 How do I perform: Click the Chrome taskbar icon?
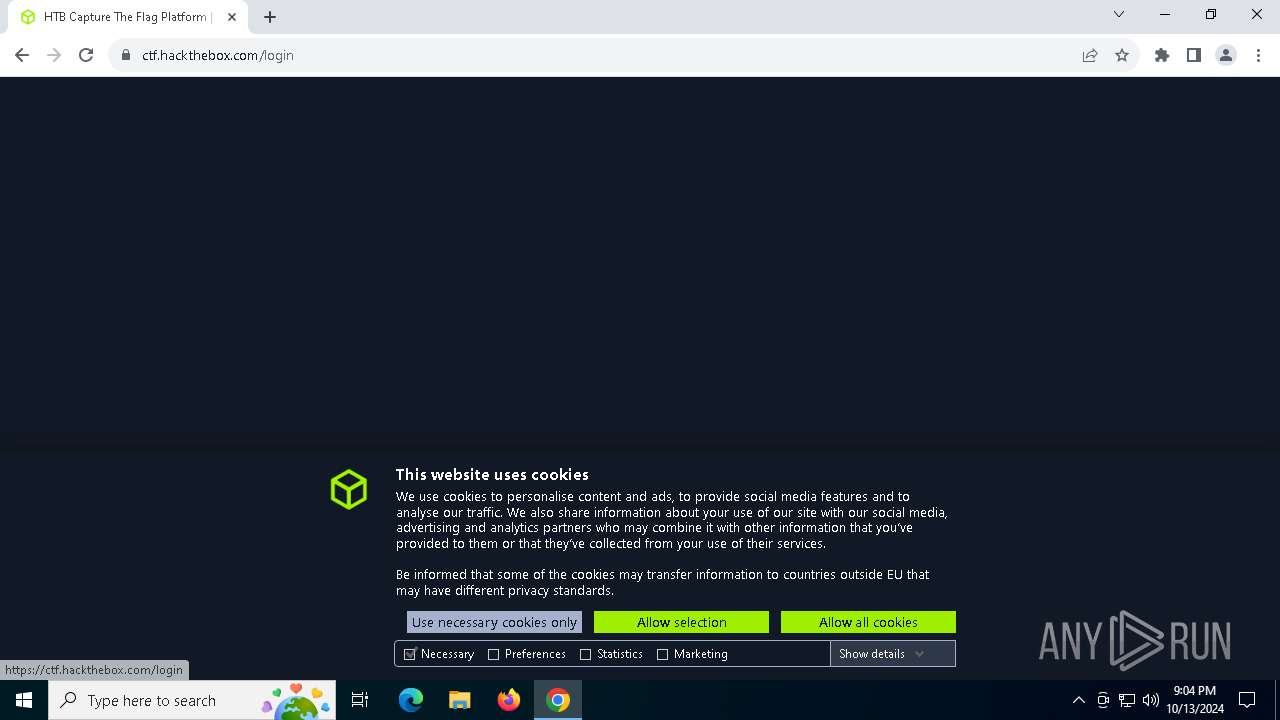pos(558,700)
